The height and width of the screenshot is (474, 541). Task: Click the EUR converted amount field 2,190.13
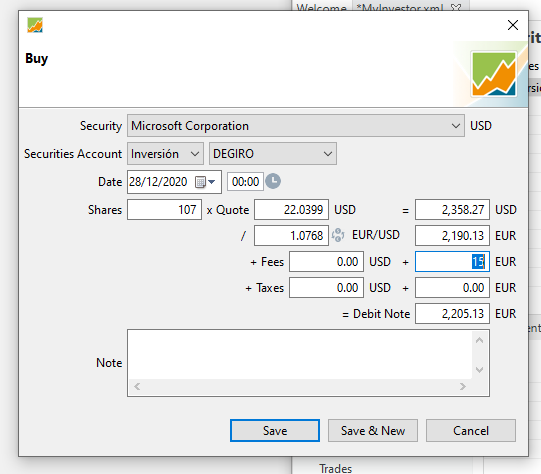pyautogui.click(x=452, y=235)
